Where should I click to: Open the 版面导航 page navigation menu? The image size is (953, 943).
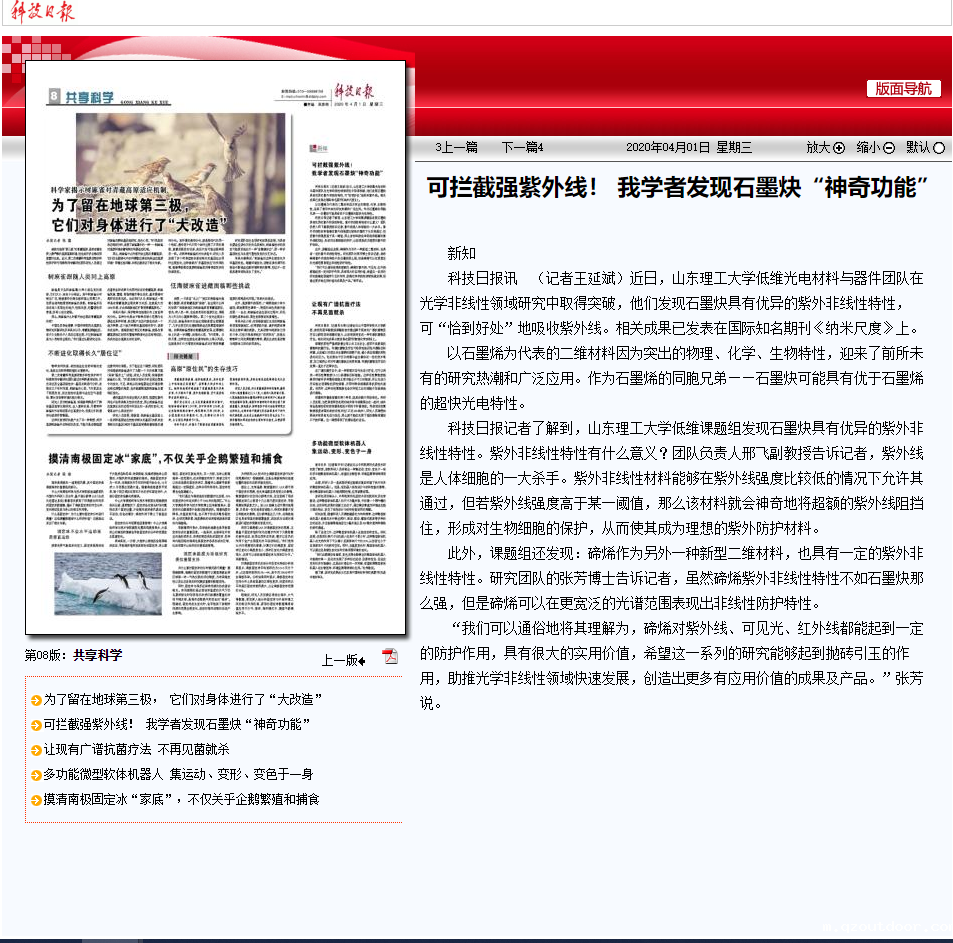click(x=903, y=88)
